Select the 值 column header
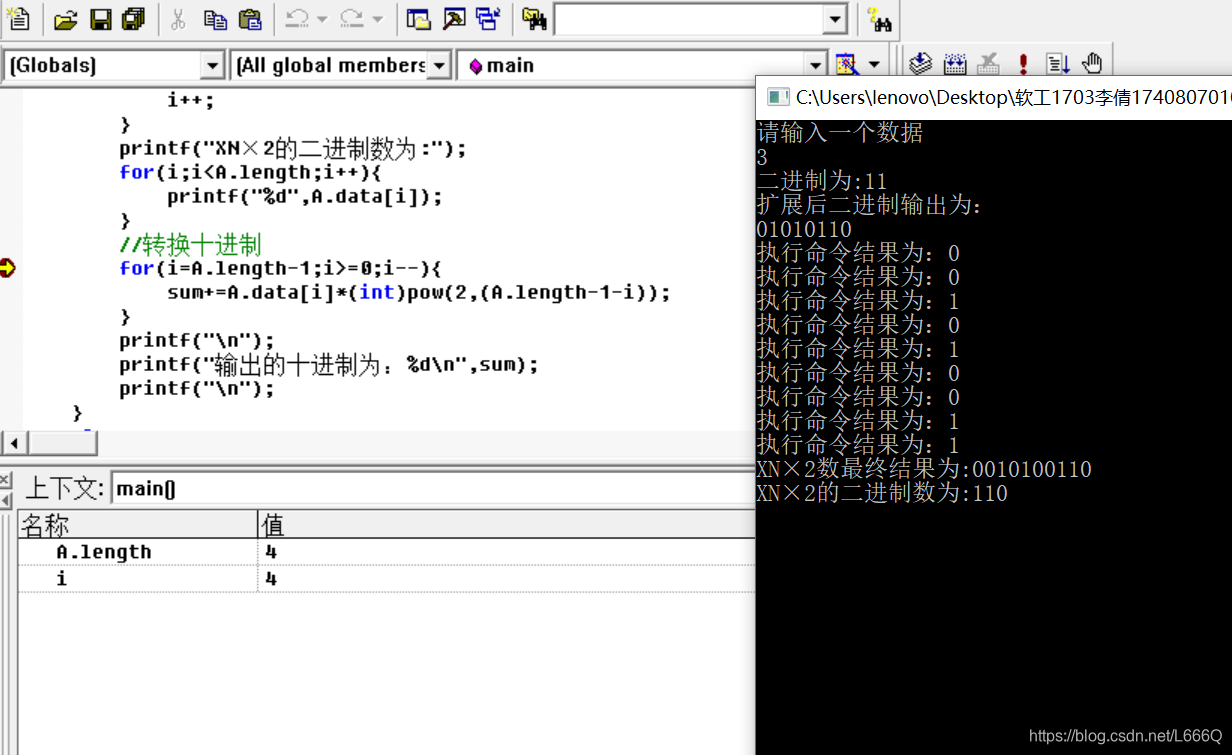This screenshot has height=755, width=1232. (x=506, y=524)
